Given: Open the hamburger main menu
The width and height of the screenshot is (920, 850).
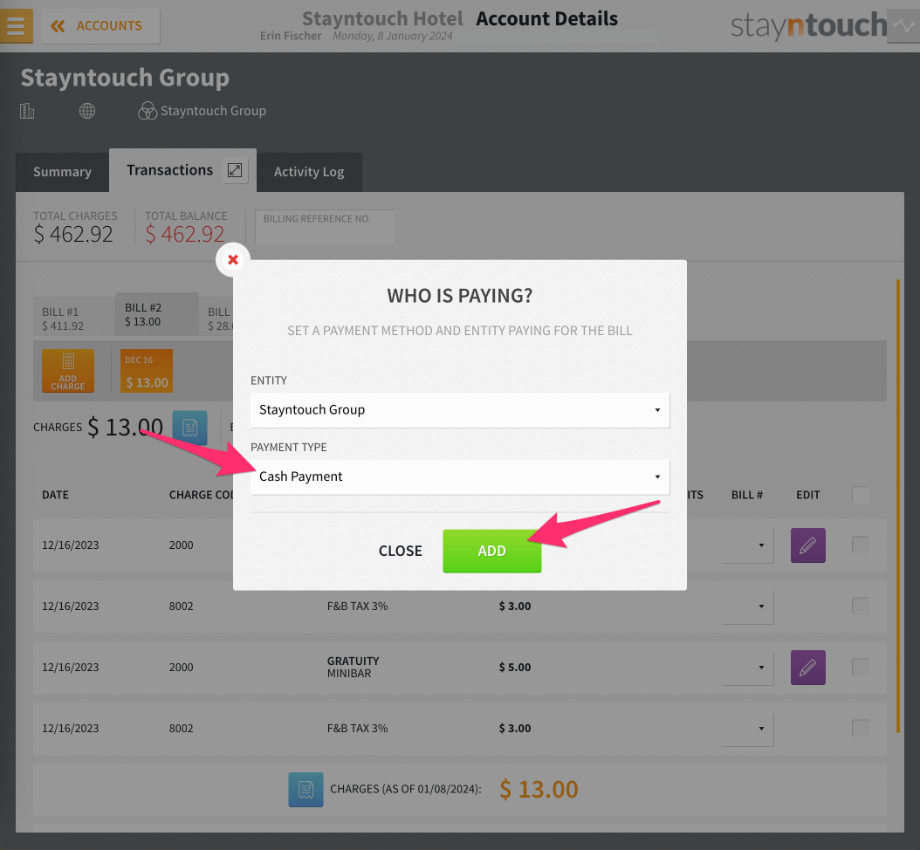Looking at the screenshot, I should pyautogui.click(x=16, y=26).
